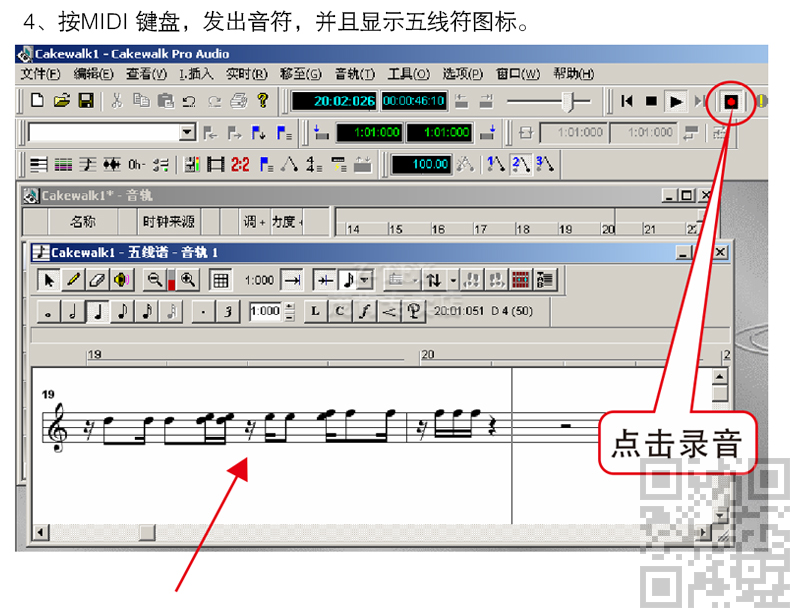This screenshot has height=608, width=790.
Task: Save the project with floppy icon
Action: (86, 101)
